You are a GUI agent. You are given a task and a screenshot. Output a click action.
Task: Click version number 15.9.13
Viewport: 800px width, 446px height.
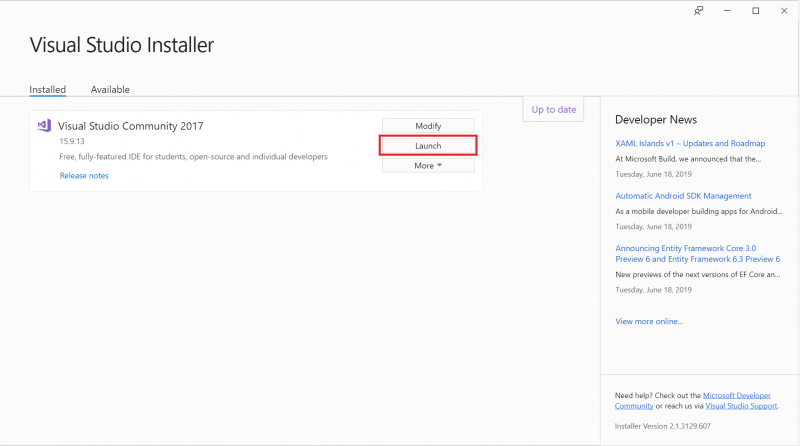[72, 141]
